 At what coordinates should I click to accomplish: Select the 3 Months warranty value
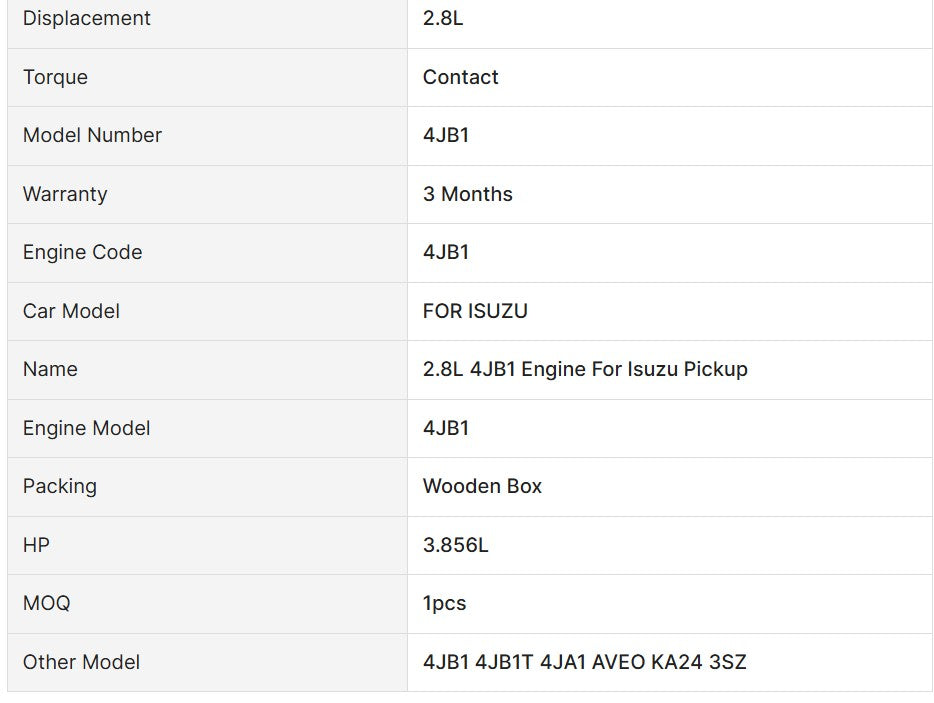pyautogui.click(x=467, y=194)
